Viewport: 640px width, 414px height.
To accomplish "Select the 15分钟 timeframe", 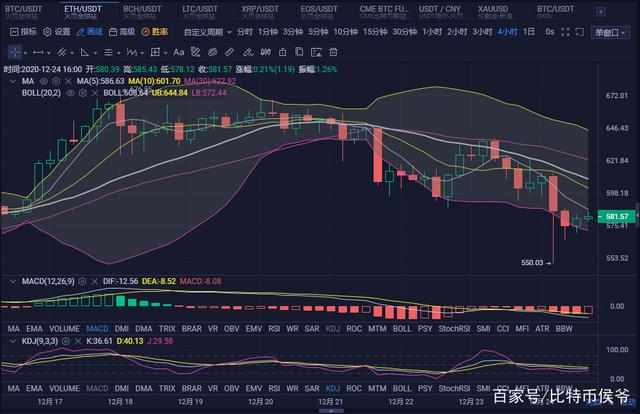I will coord(375,32).
